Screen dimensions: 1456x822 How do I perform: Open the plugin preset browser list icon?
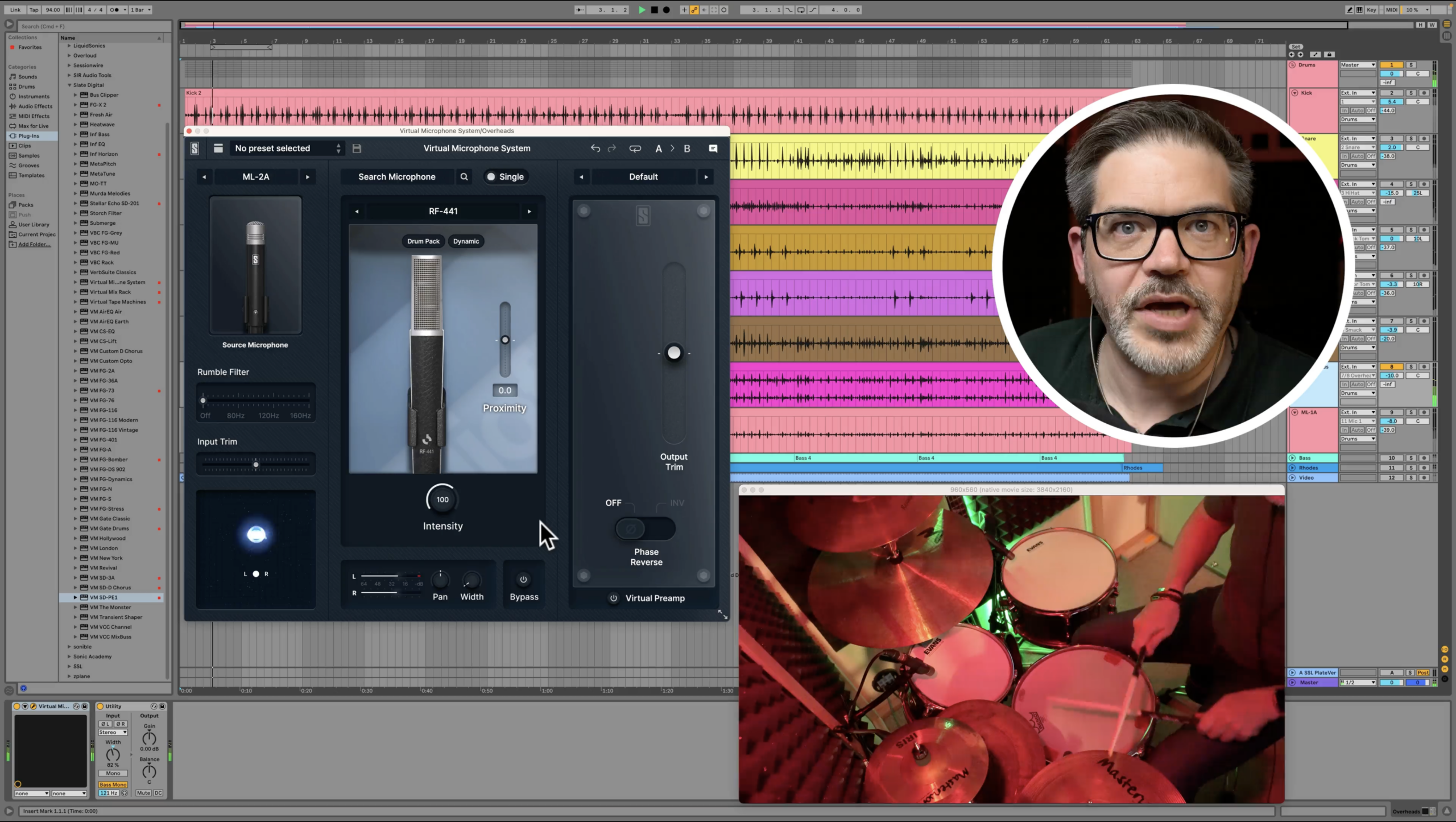coord(218,148)
